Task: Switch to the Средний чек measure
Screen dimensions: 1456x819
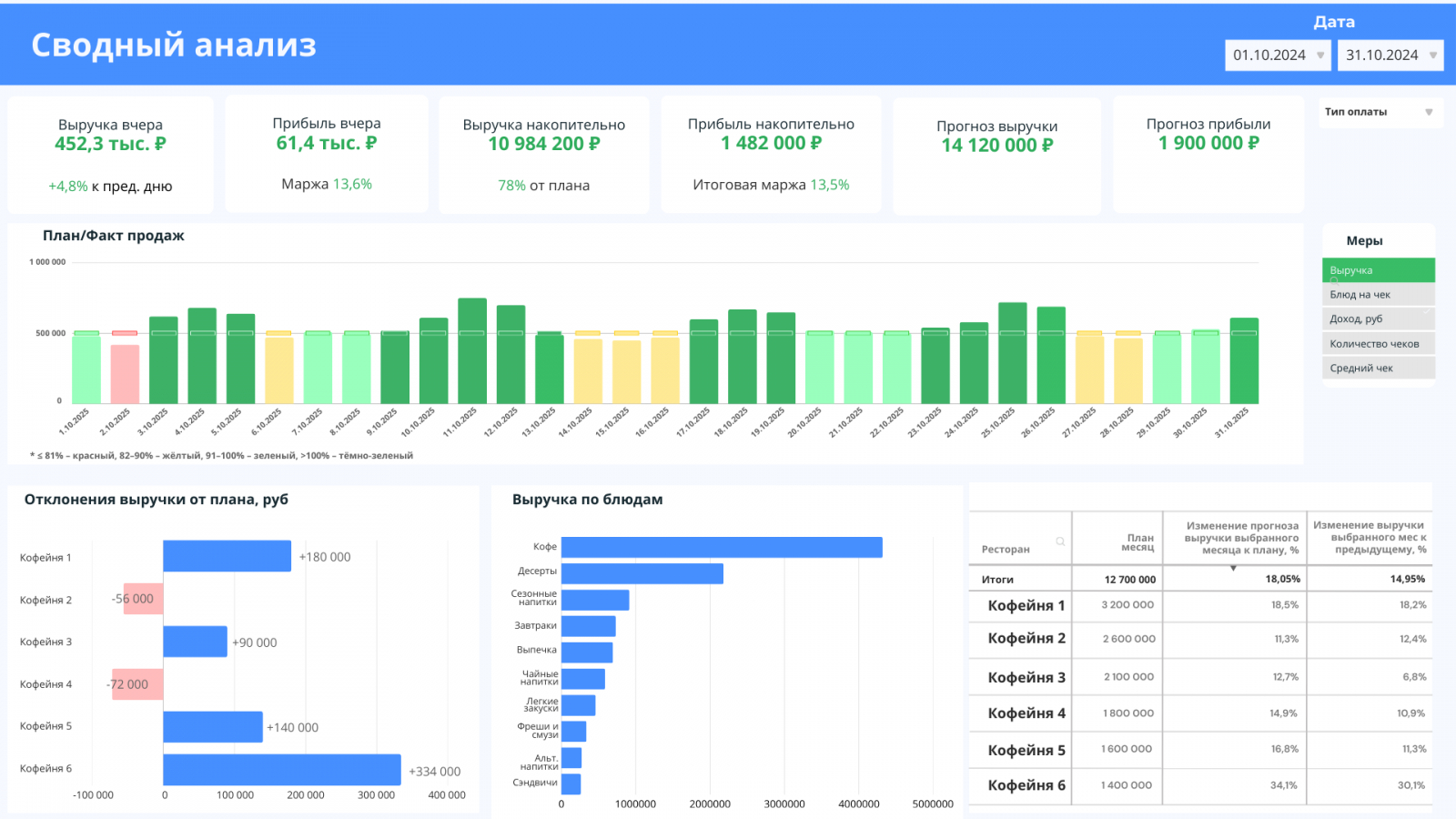Action: point(1378,368)
